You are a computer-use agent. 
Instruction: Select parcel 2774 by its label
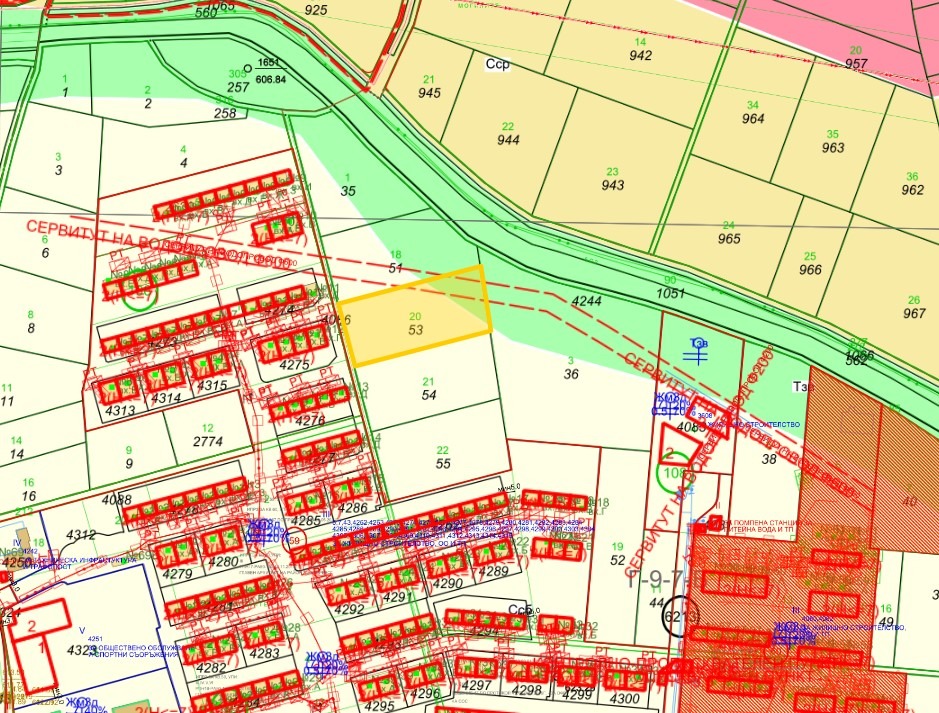click(206, 440)
